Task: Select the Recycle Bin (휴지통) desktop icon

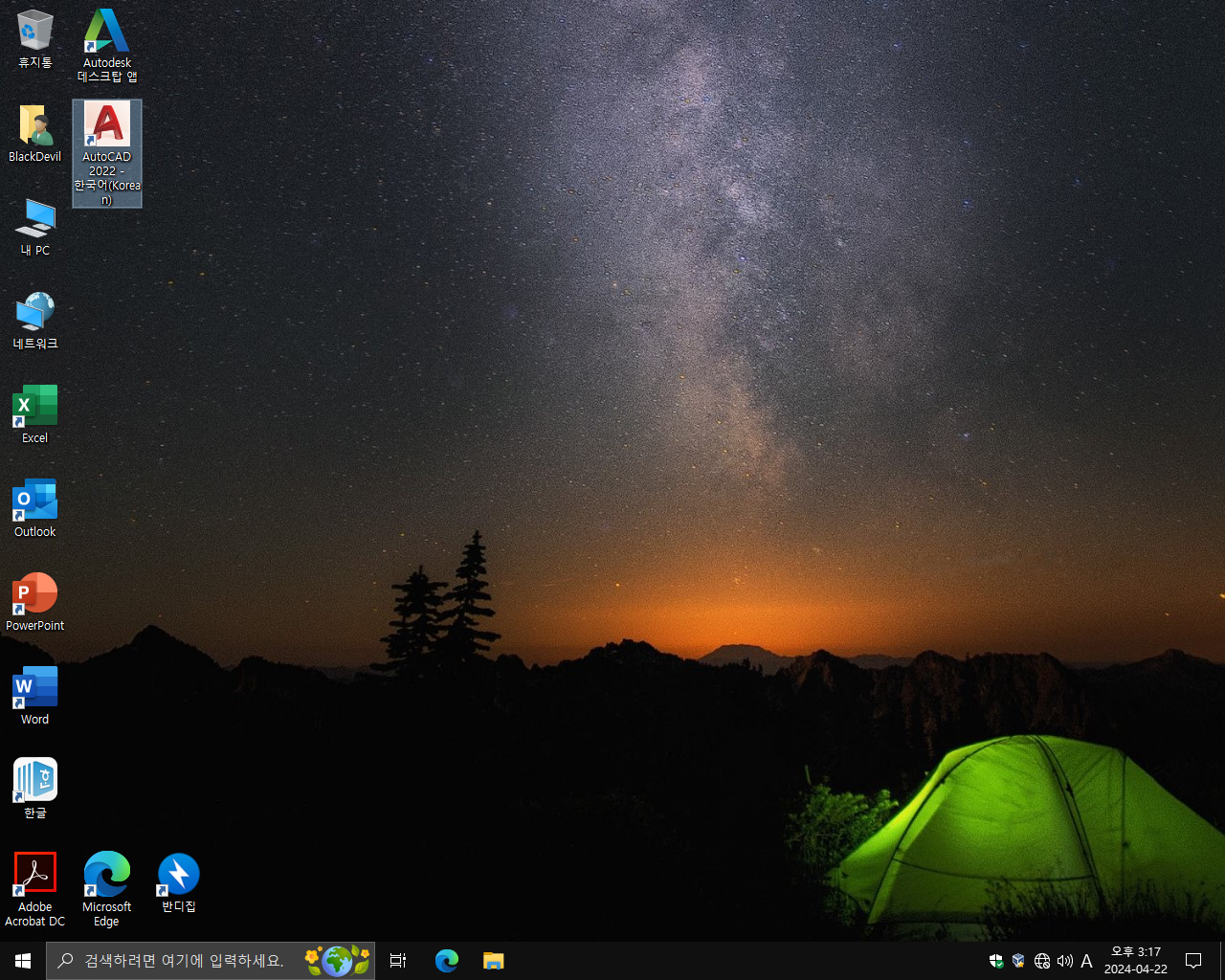Action: click(x=35, y=39)
